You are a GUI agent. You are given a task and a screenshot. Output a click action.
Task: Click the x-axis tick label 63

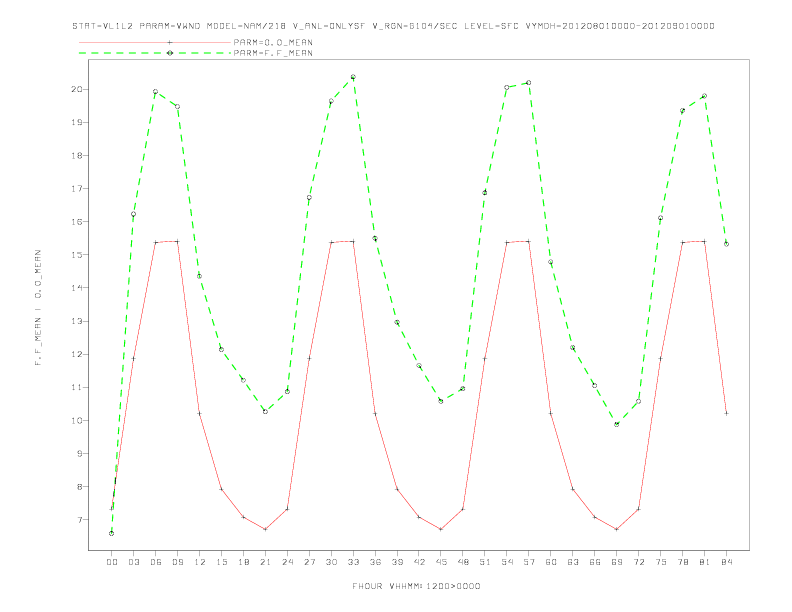coord(573,562)
